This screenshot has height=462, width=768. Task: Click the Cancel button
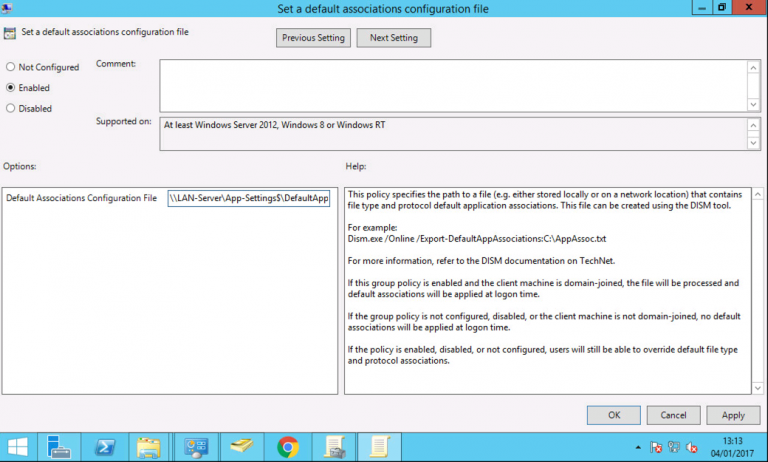(x=673, y=415)
